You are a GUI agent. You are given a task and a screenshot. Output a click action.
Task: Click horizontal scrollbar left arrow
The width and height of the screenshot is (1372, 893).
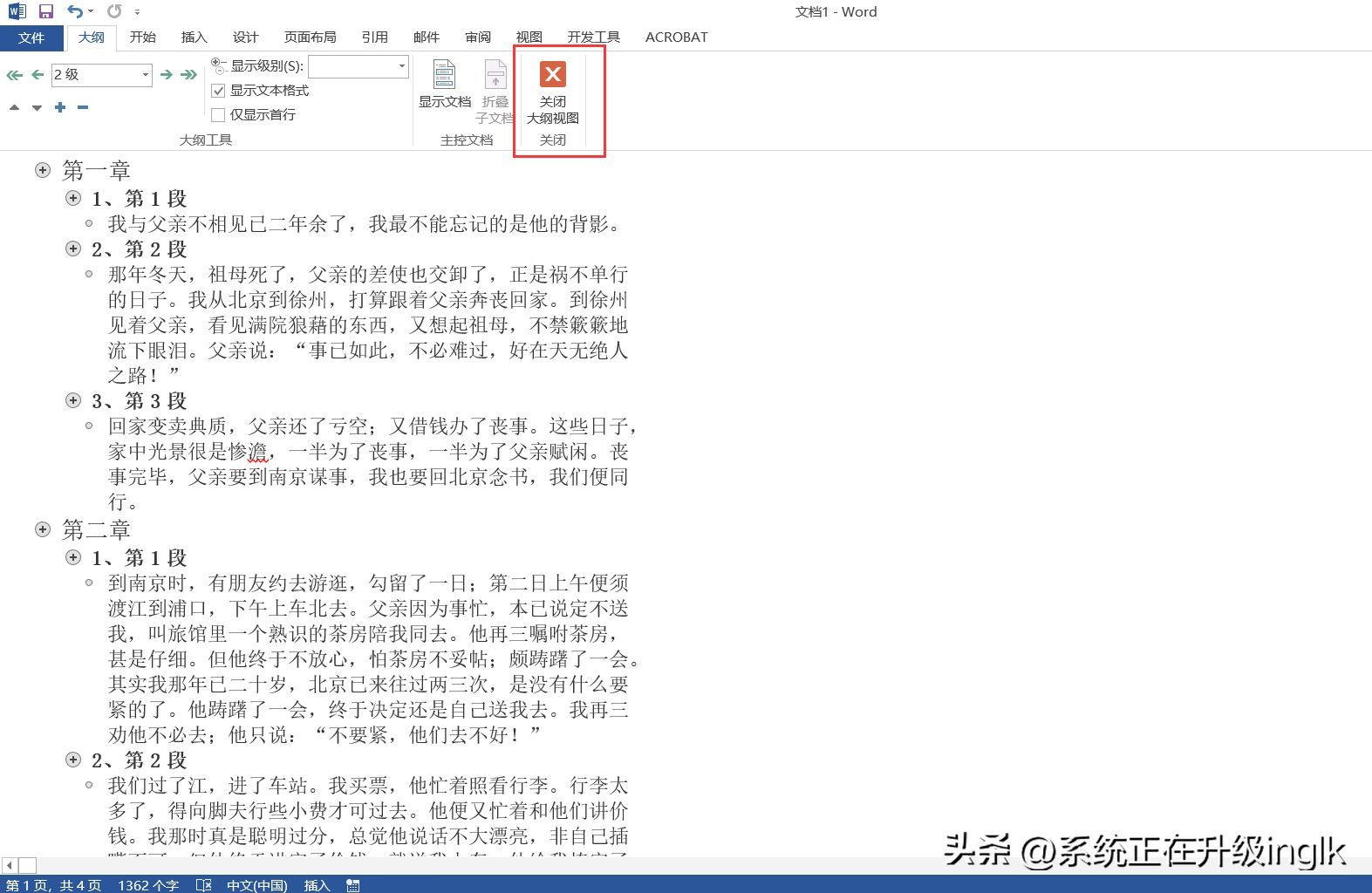[10, 866]
